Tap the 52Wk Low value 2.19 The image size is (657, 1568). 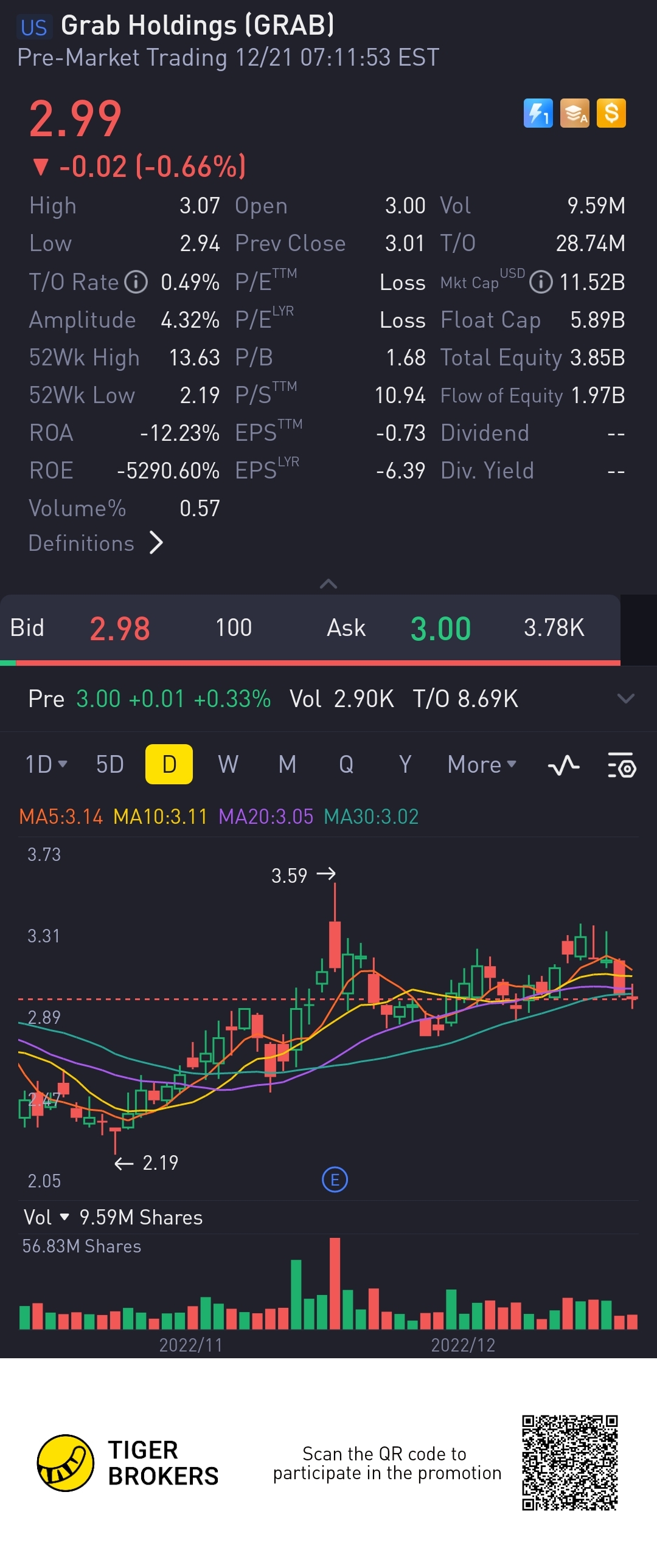click(200, 396)
